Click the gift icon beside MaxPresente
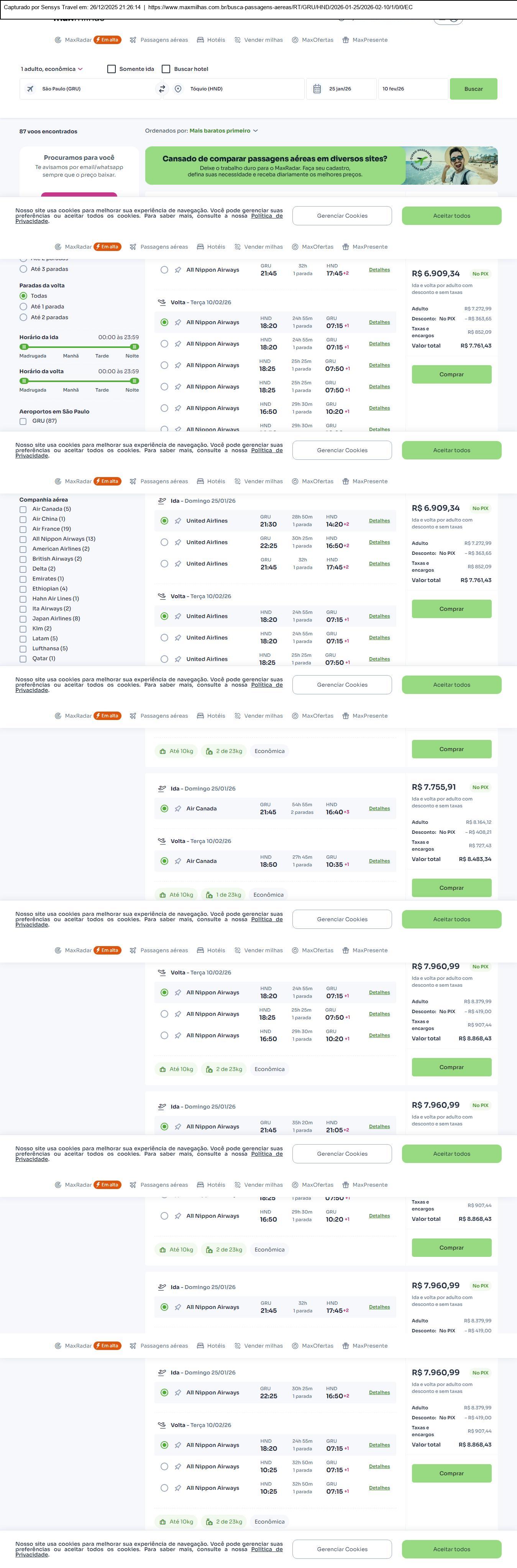Viewport: 517px width, 1568px height. pyautogui.click(x=345, y=40)
